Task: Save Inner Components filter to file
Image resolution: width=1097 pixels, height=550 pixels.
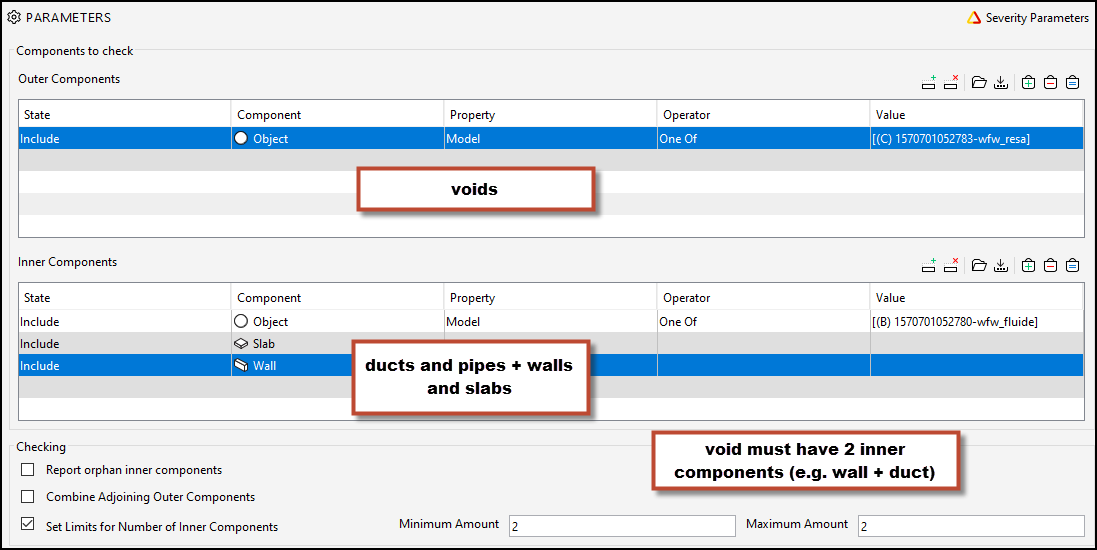Action: [1001, 265]
